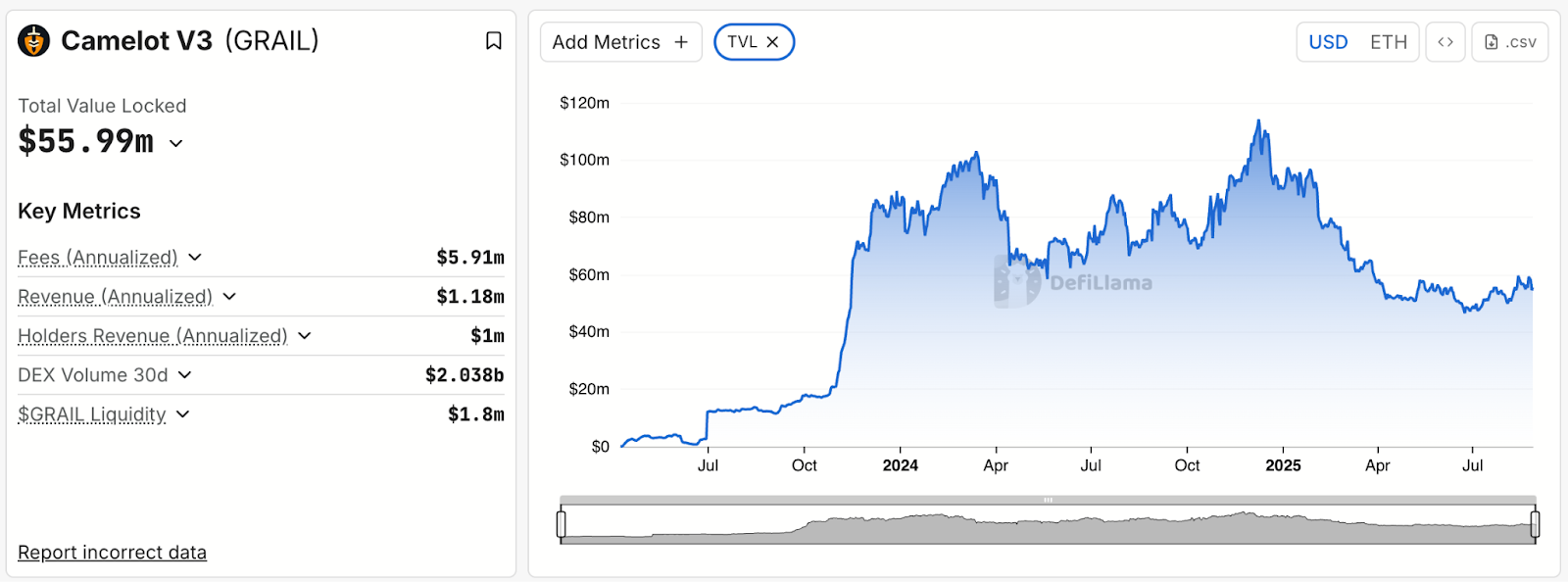Bookmark the Camelot V3 protocol
Image resolution: width=1568 pixels, height=582 pixels.
pyautogui.click(x=494, y=40)
